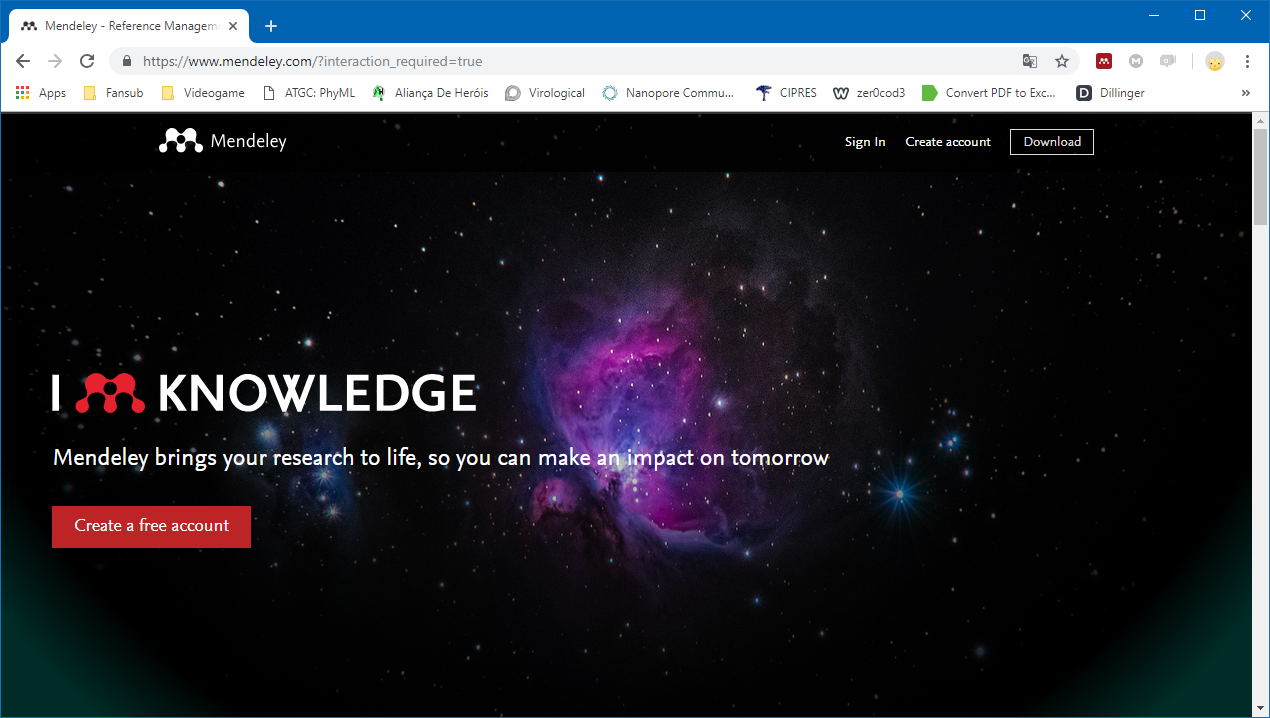Click the vertical scrollbar thumb
Image resolution: width=1270 pixels, height=718 pixels.
pos(1261,177)
